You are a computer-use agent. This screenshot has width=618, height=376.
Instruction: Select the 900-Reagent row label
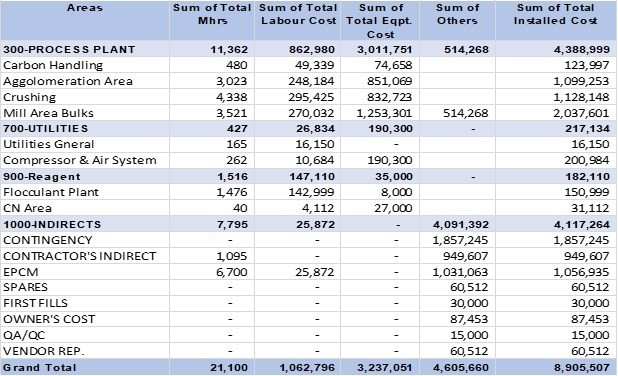point(42,177)
